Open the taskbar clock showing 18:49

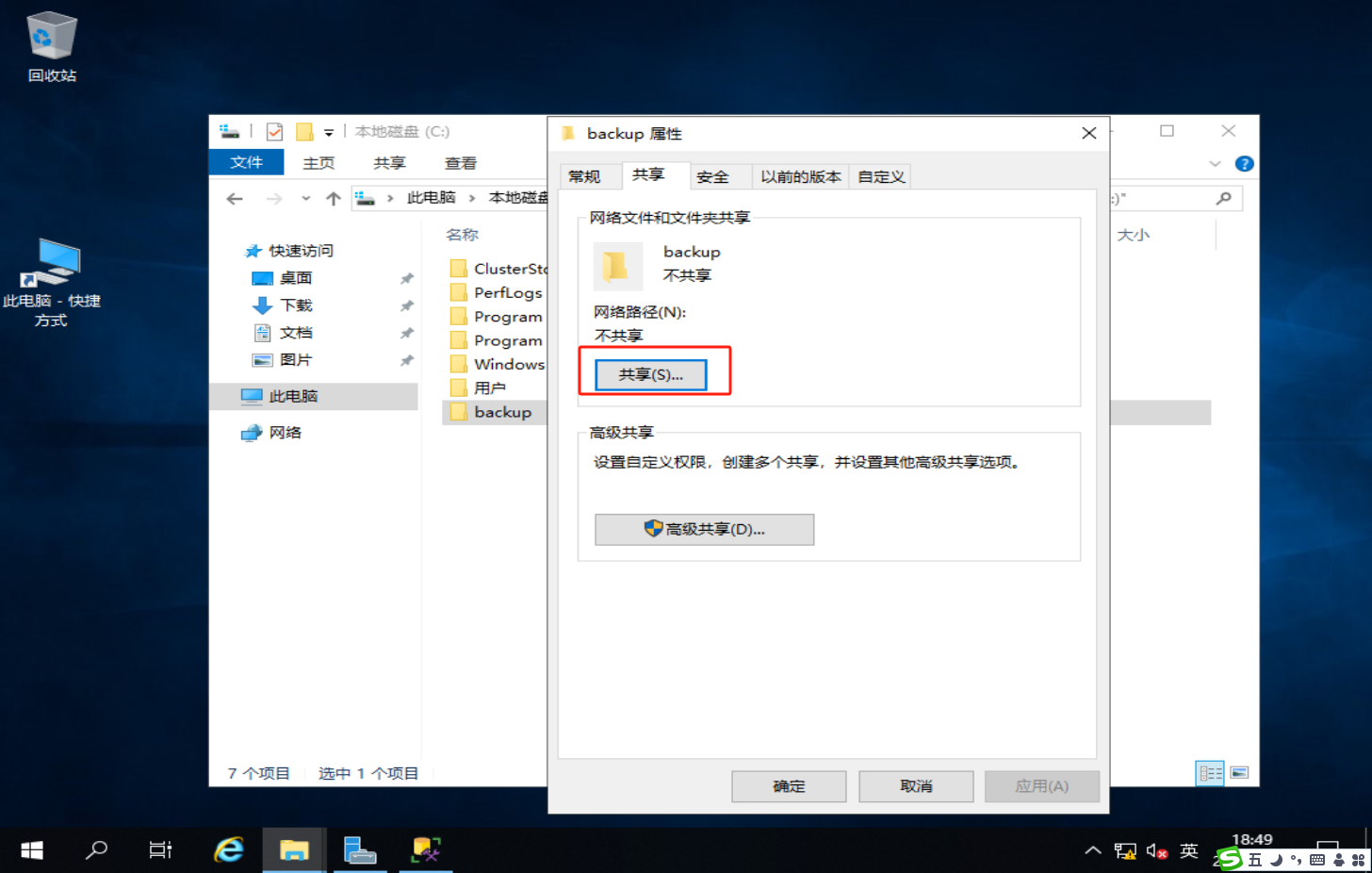click(x=1251, y=840)
